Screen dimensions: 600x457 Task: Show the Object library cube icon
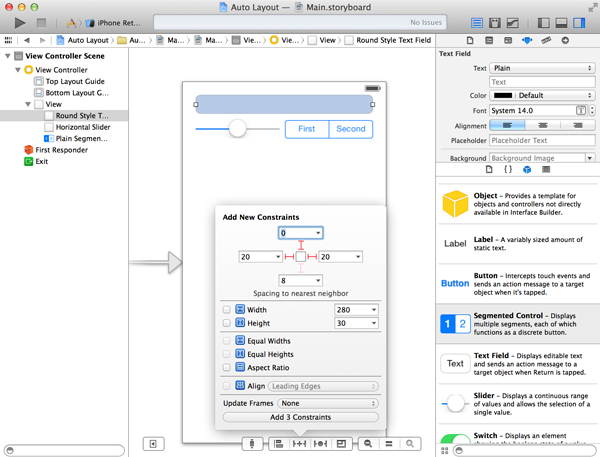527,169
